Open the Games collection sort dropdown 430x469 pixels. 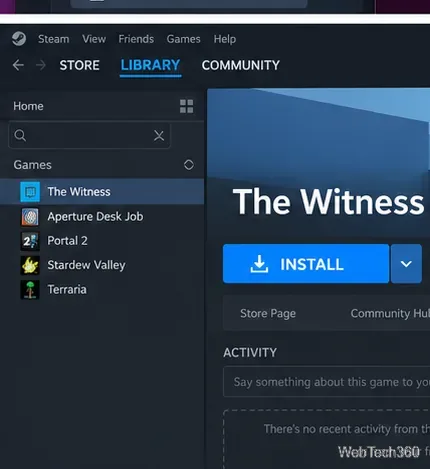coord(189,165)
